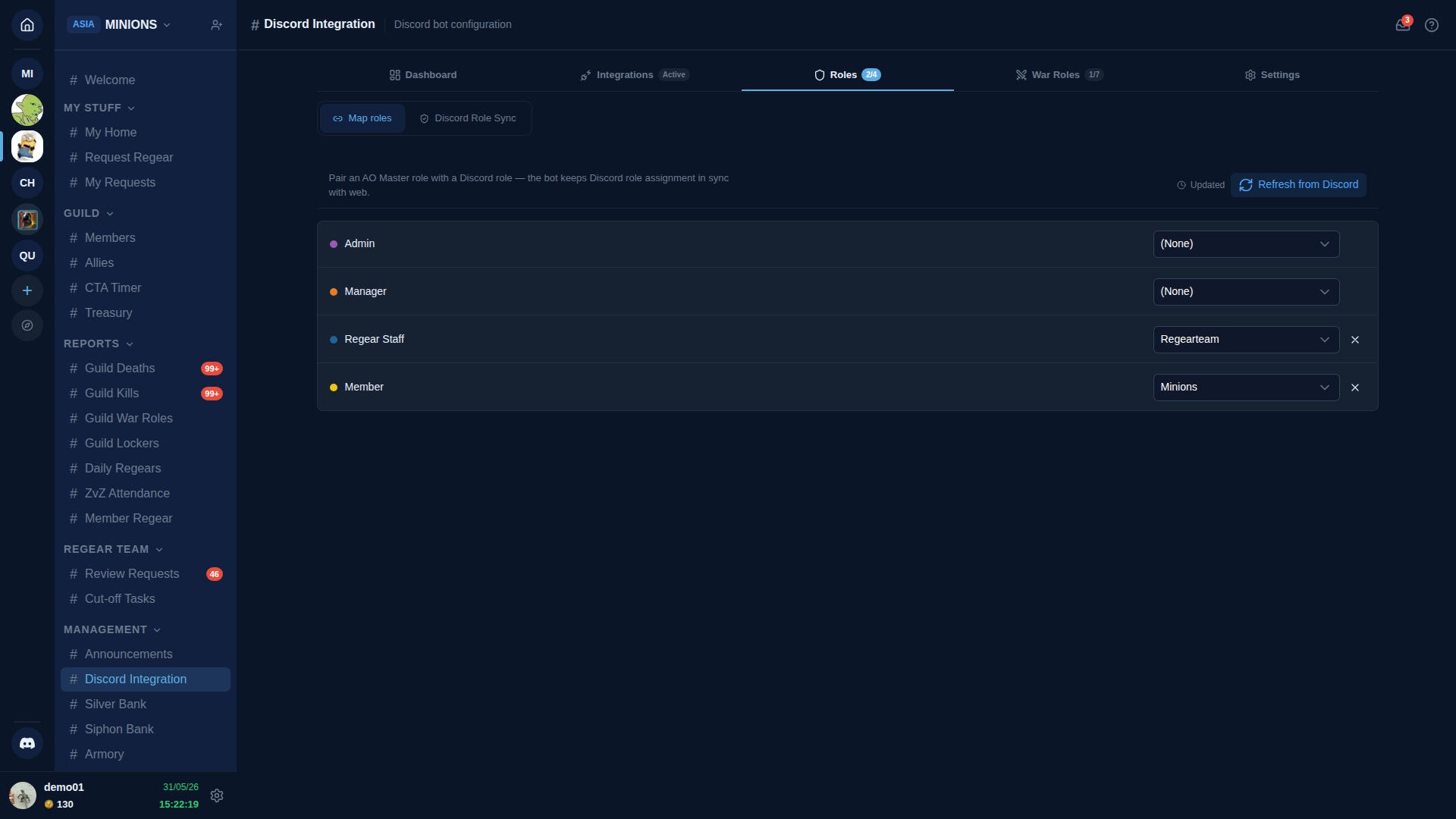1456x819 pixels.
Task: Open the explore compass icon
Action: 27,325
